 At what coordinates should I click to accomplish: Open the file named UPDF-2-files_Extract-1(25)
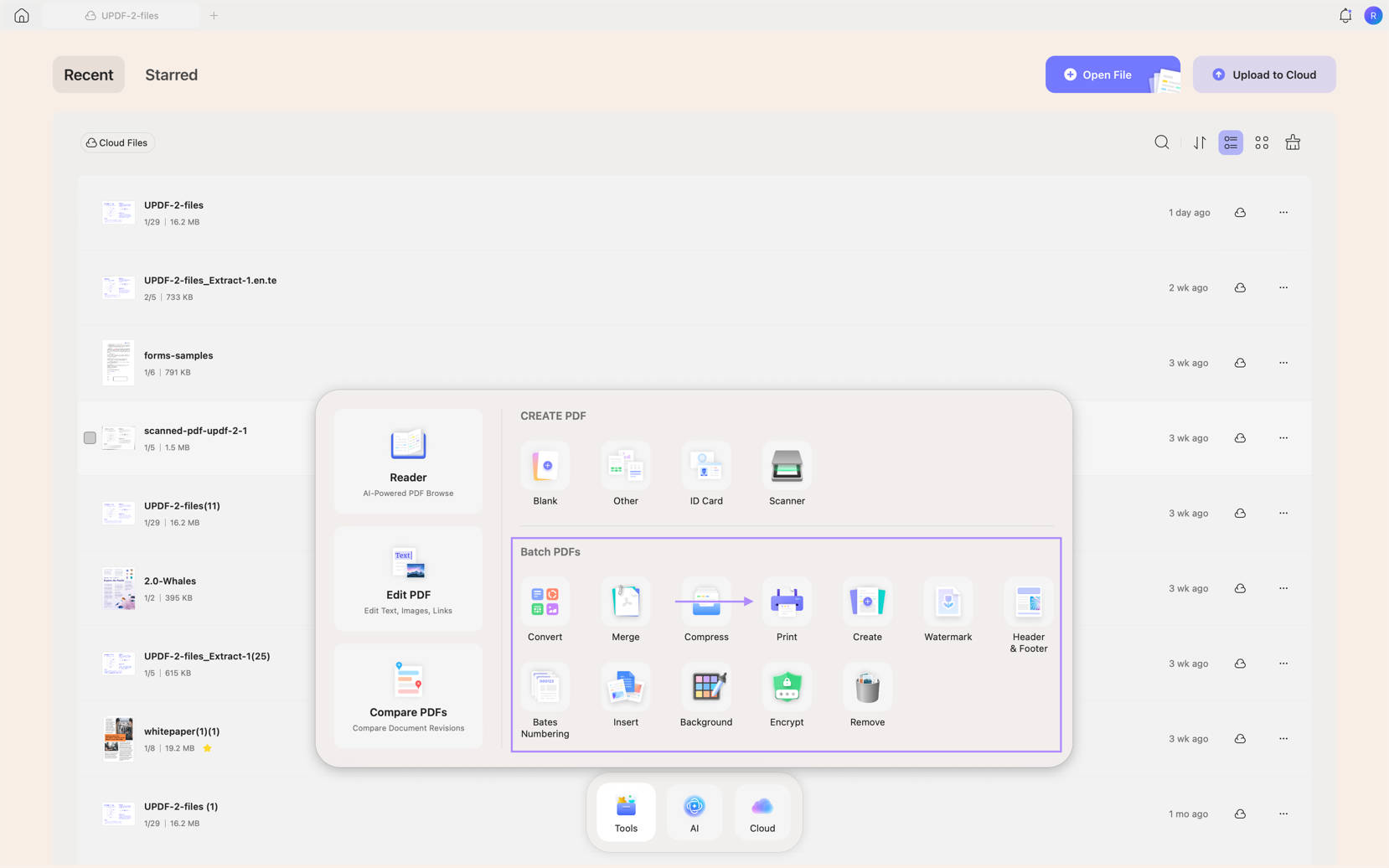207,656
